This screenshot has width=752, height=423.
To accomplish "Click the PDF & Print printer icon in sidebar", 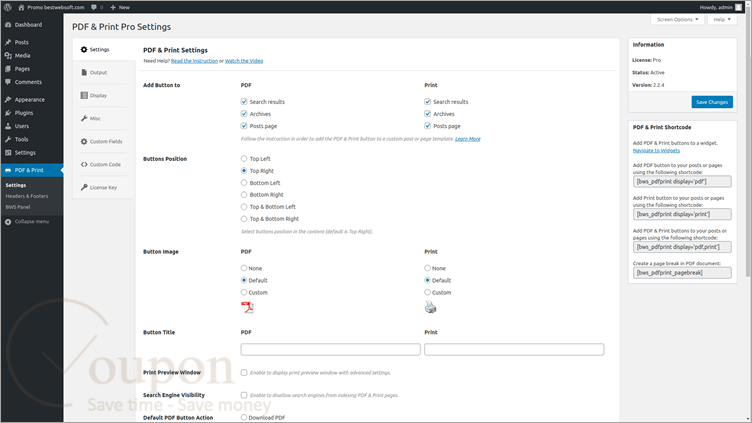I will coord(8,170).
